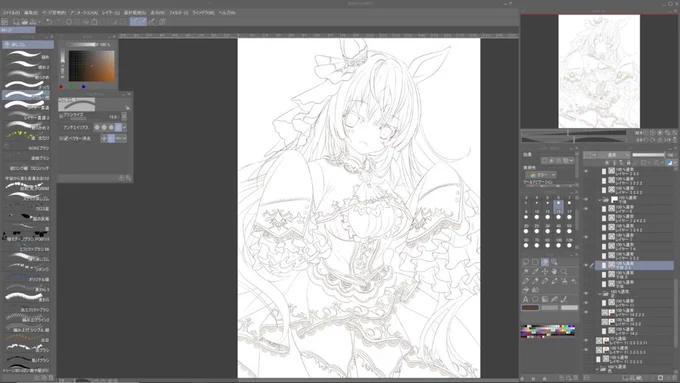
Task: Click the New document icon in command bar
Action: click(x=16, y=22)
